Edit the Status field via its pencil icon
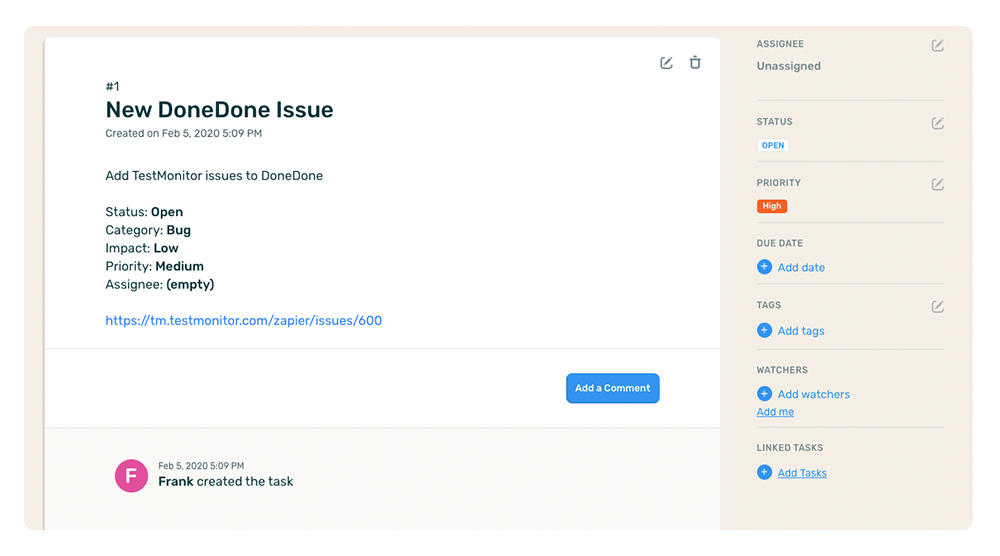This screenshot has width=1000, height=556. (938, 123)
